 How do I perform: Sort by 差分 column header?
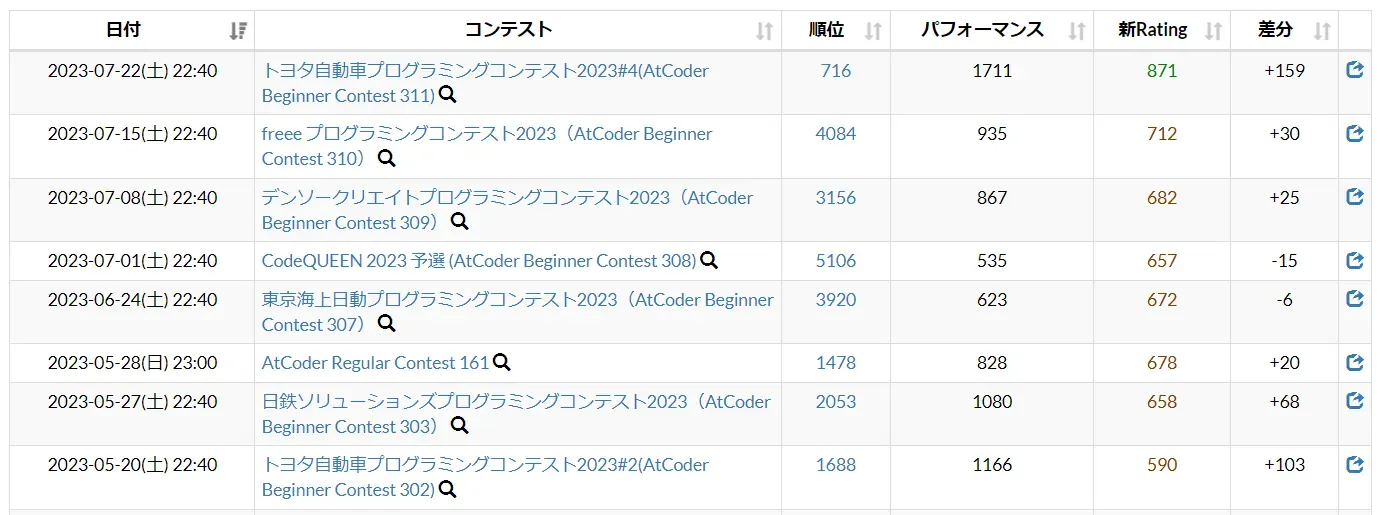tap(1275, 30)
